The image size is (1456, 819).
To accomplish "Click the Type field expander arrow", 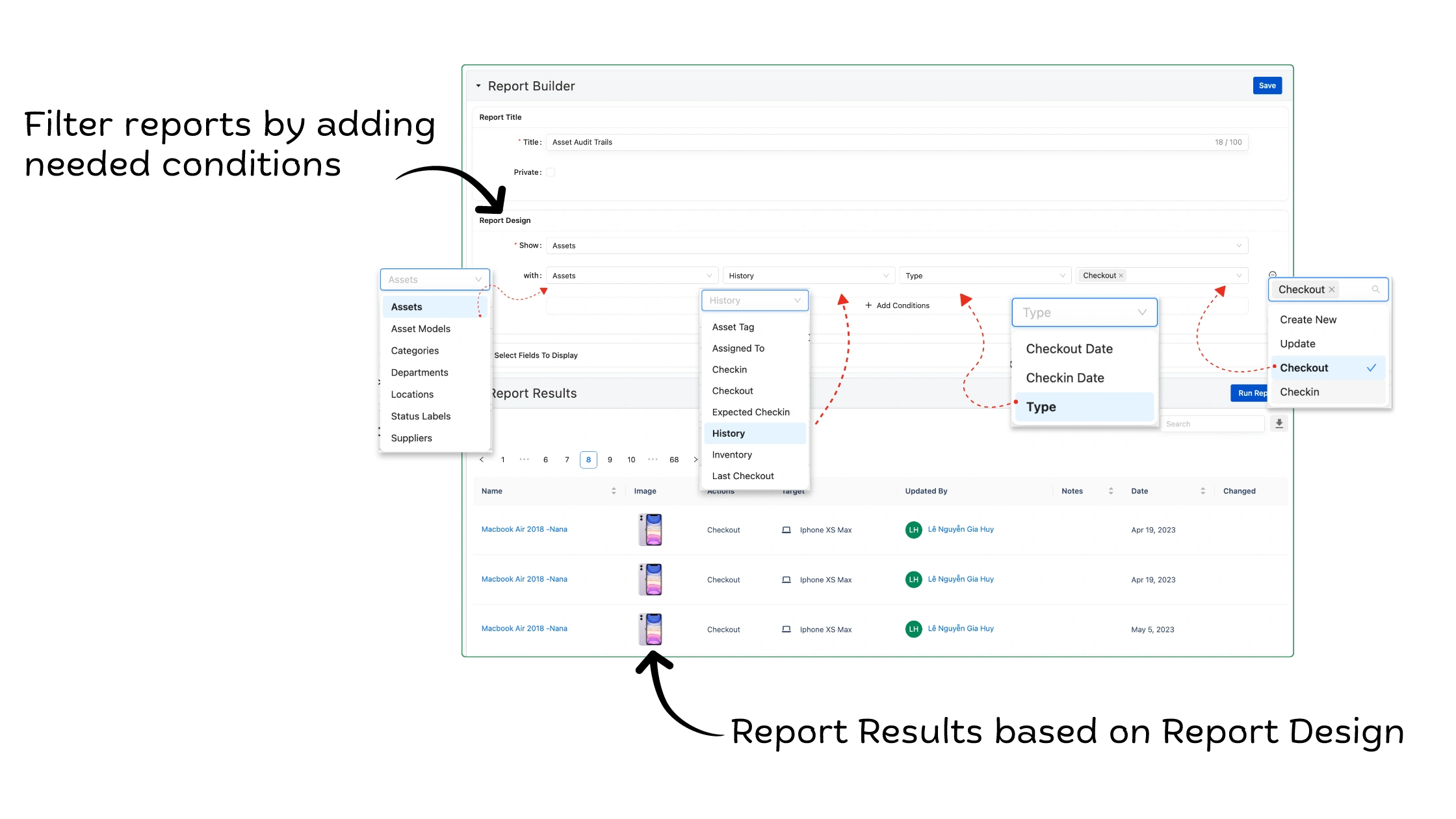I will point(1142,312).
